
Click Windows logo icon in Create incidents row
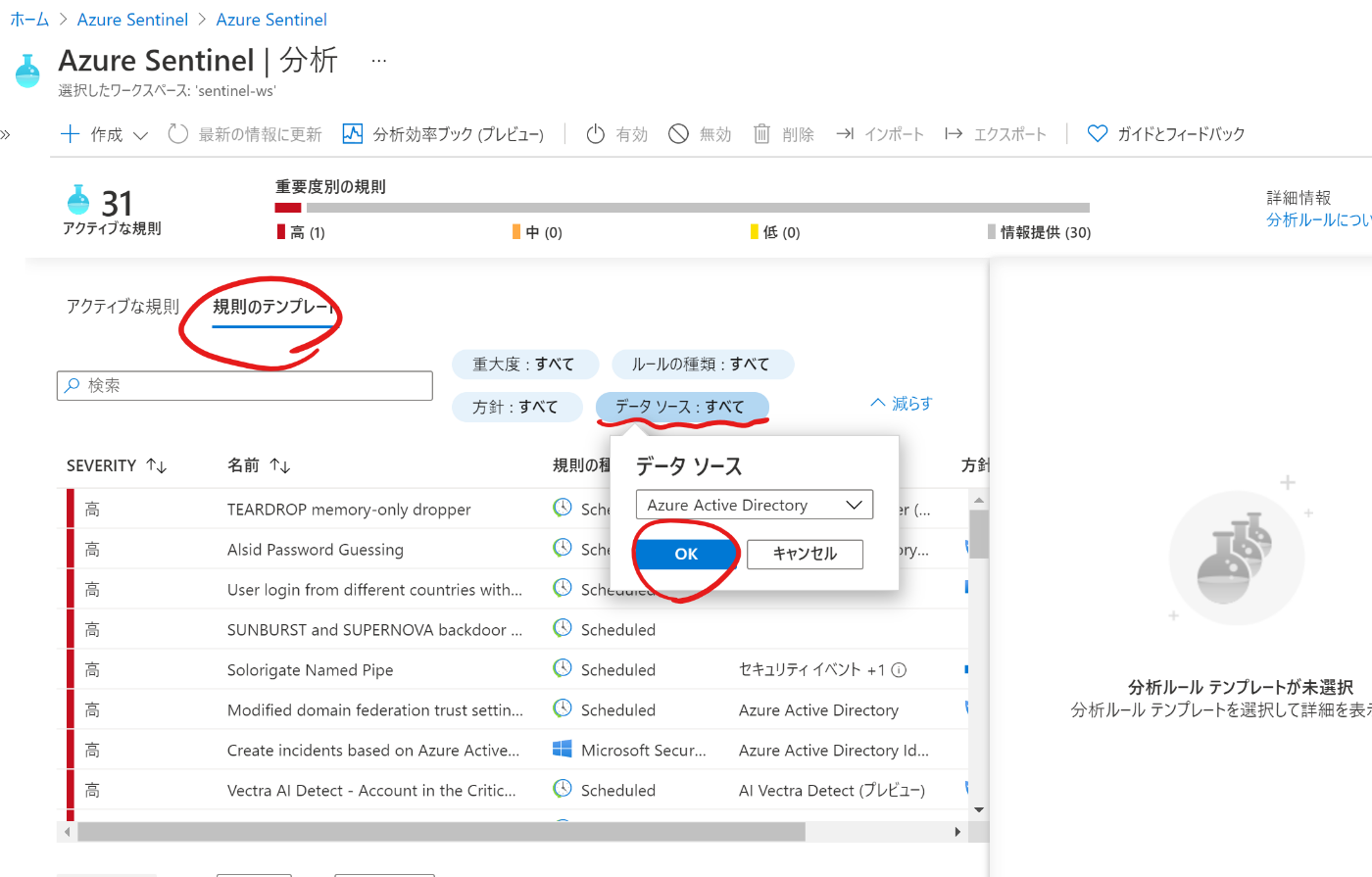(x=563, y=750)
